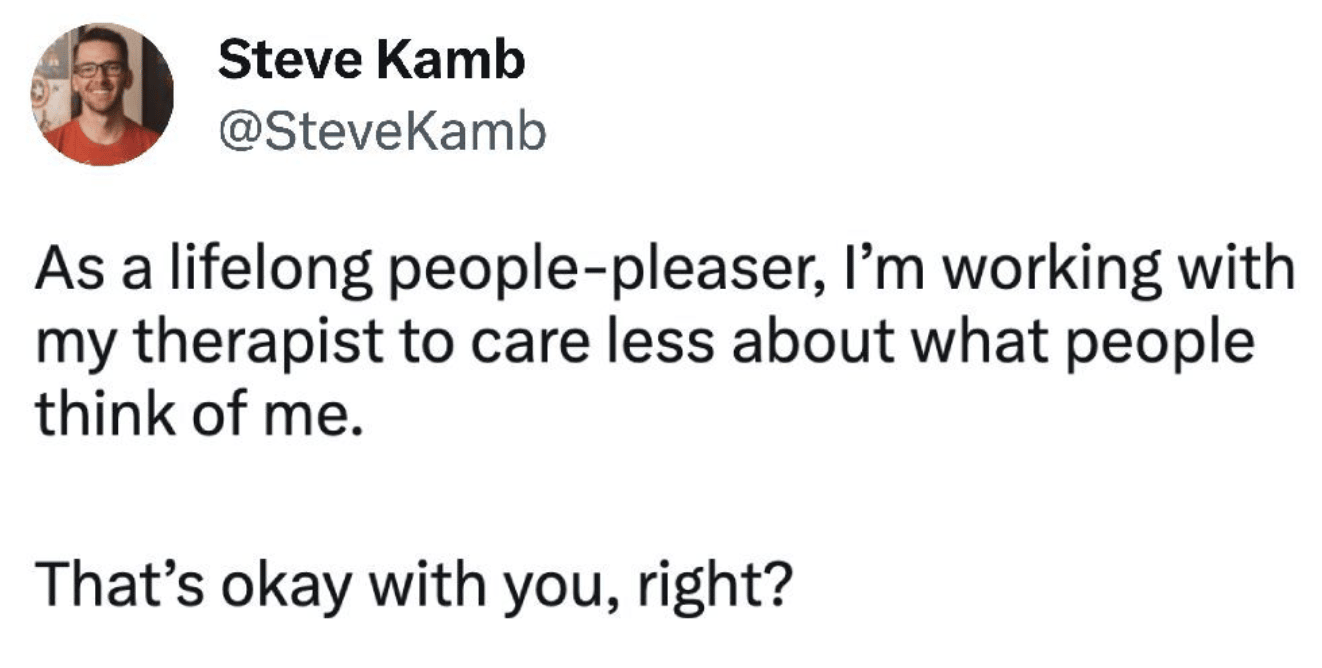The image size is (1322, 668).
Task: Click the glasses on the avatar face
Action: (x=100, y=70)
